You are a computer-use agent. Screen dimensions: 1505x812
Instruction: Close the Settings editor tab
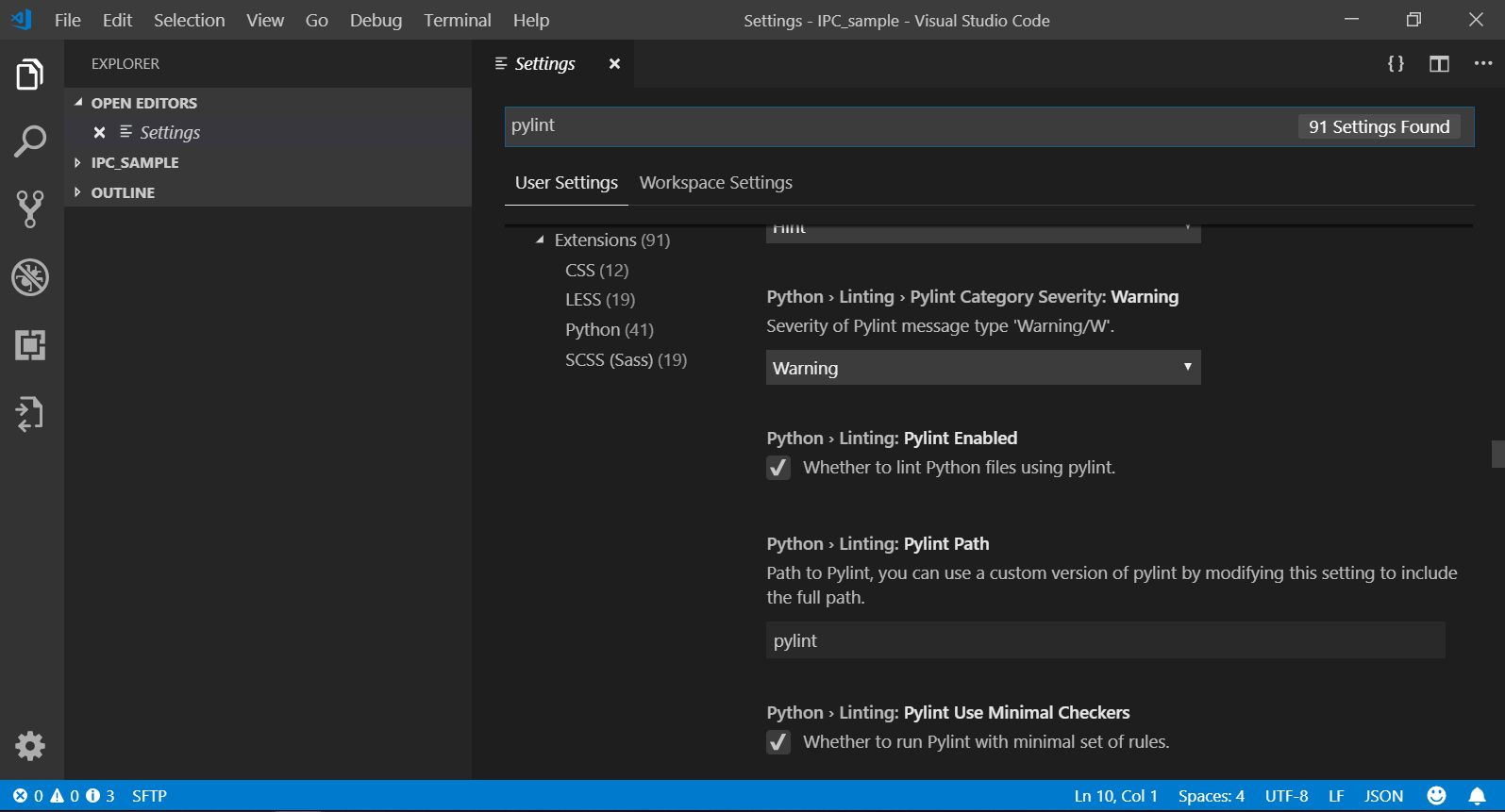click(614, 63)
